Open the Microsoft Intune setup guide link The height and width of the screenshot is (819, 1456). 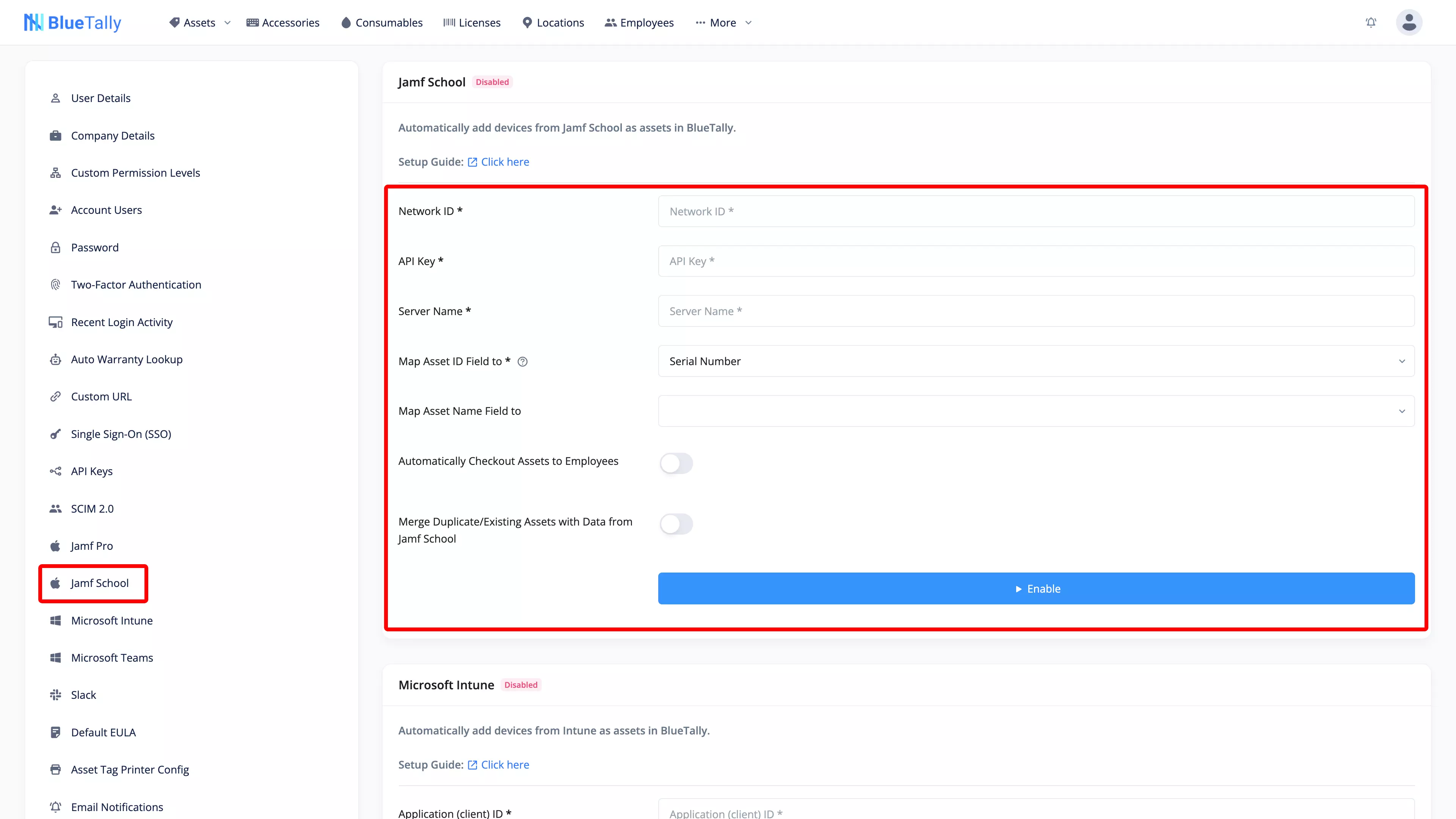point(499,765)
